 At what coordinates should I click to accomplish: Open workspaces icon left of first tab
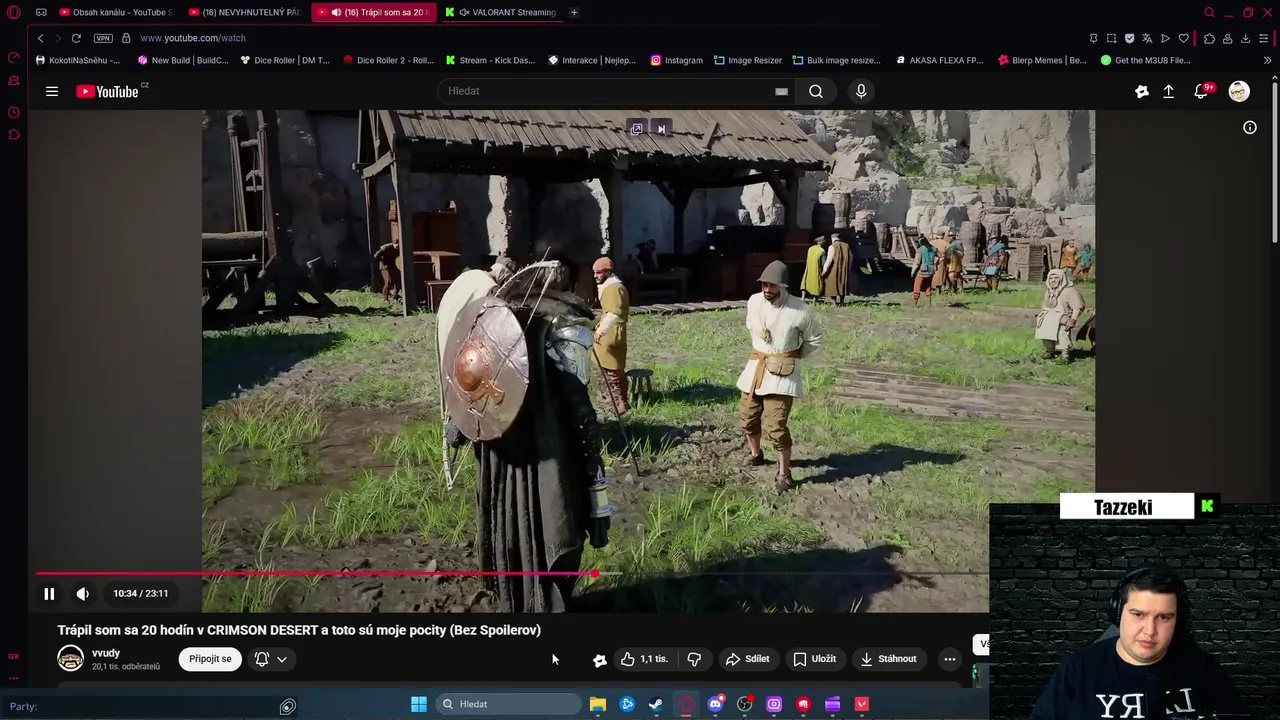(x=41, y=12)
